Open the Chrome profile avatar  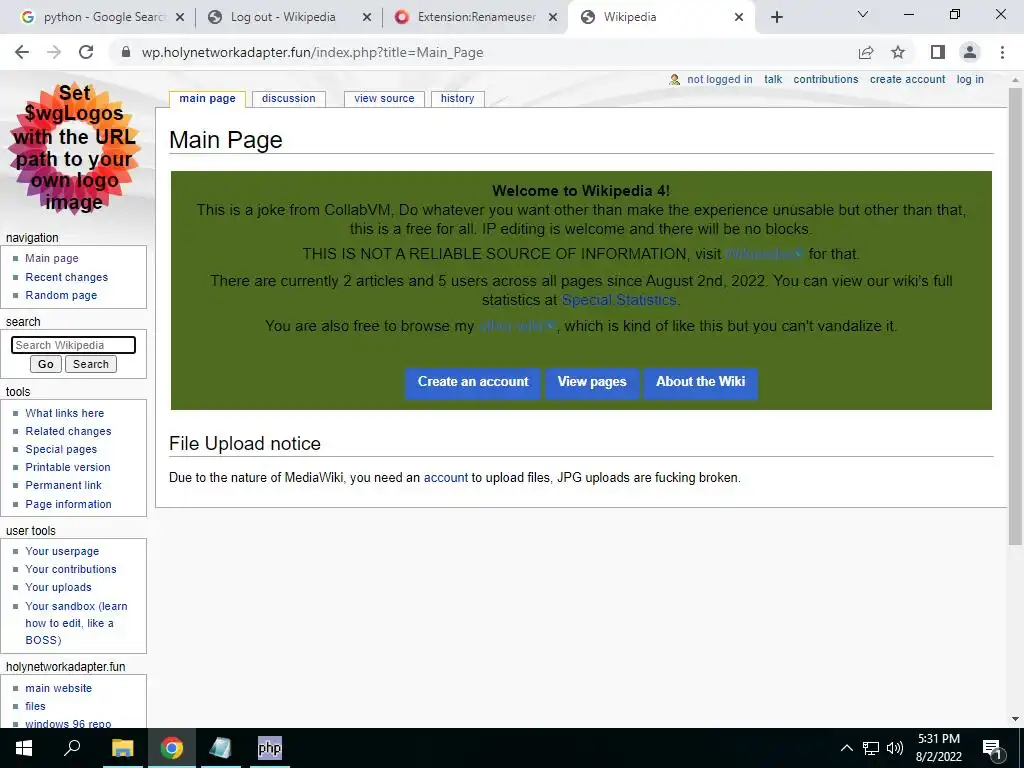pyautogui.click(x=970, y=52)
